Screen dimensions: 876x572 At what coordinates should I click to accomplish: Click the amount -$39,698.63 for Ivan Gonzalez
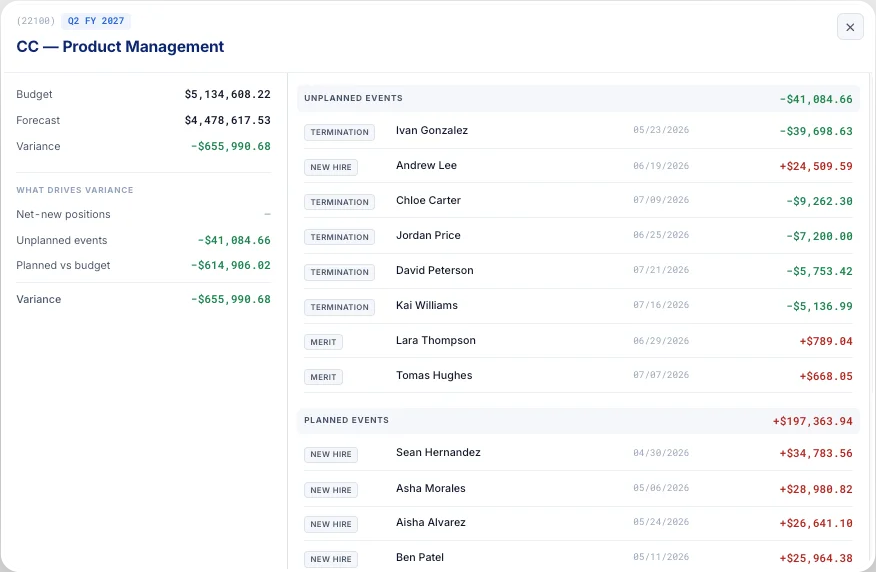pyautogui.click(x=816, y=131)
